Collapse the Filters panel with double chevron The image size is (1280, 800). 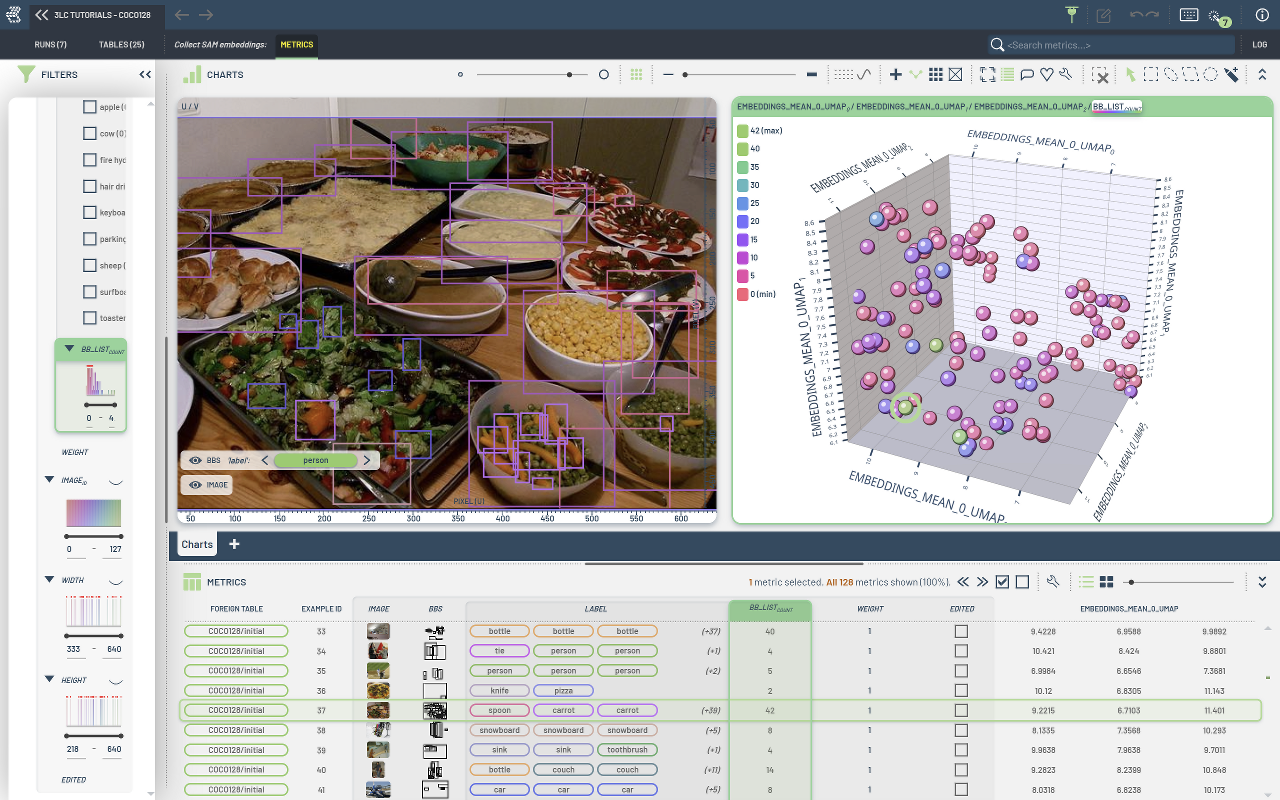coord(145,75)
